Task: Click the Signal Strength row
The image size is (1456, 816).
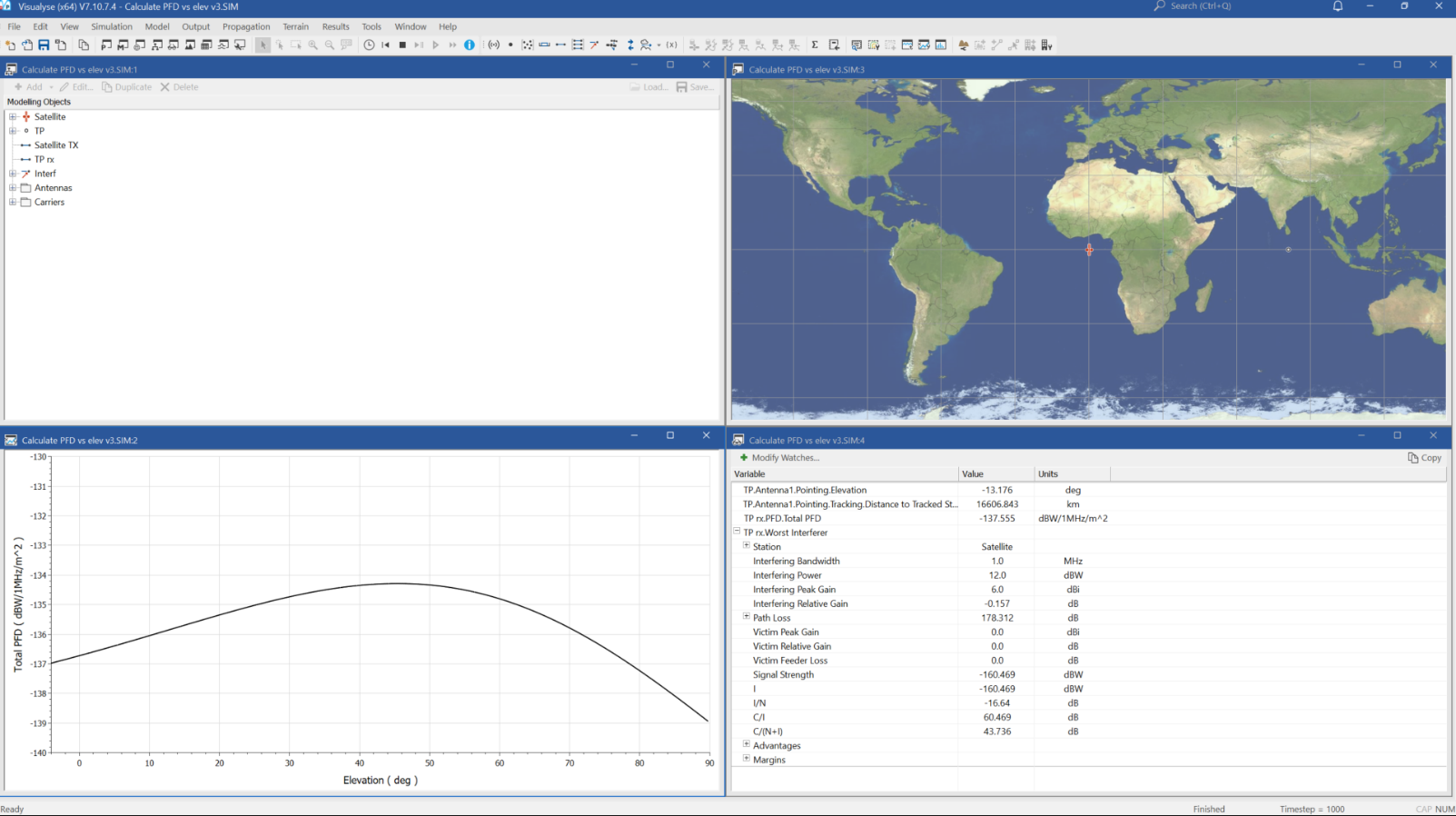Action: point(1088,674)
